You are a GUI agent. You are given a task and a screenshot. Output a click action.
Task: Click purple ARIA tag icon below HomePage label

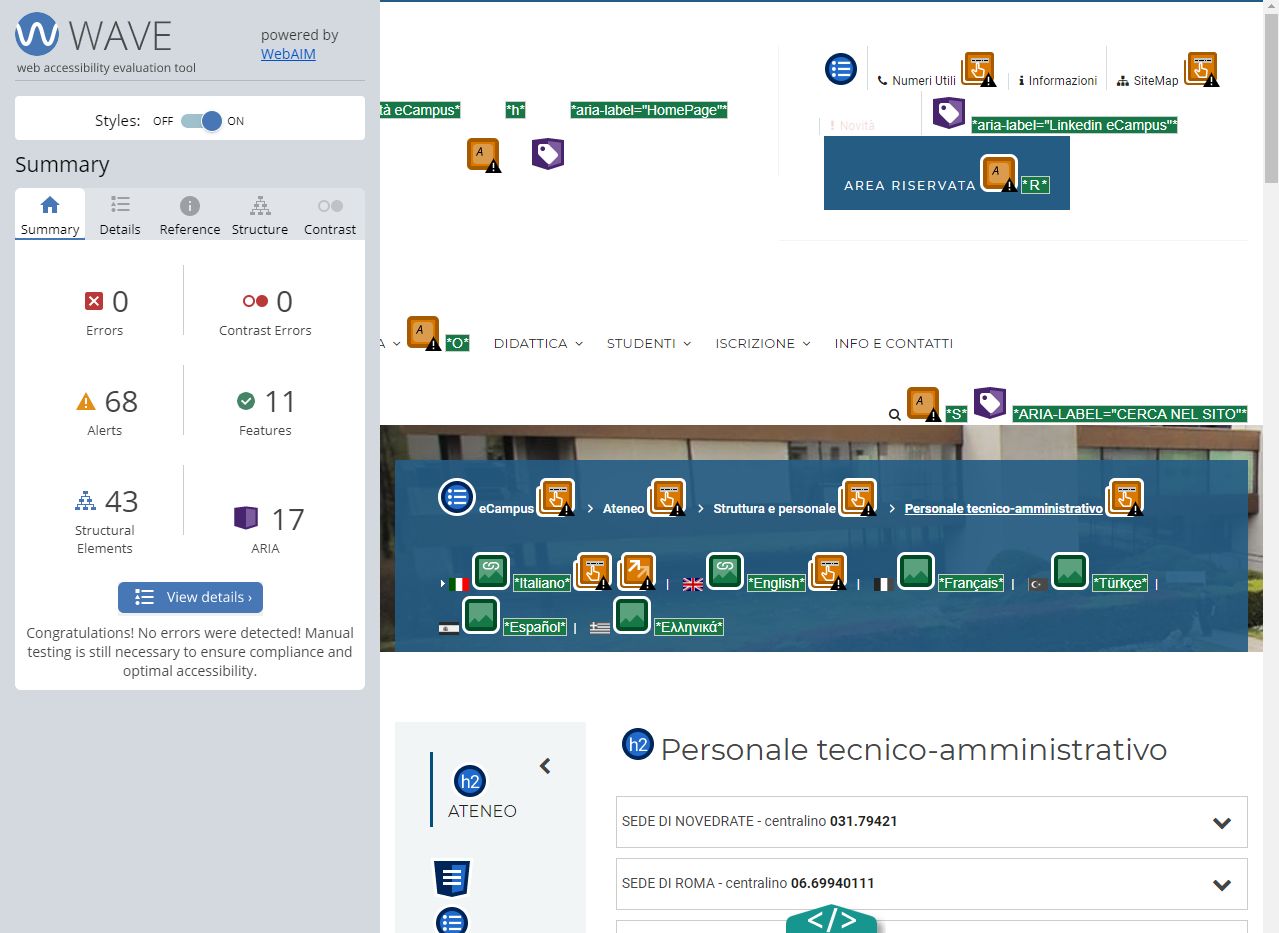point(548,154)
